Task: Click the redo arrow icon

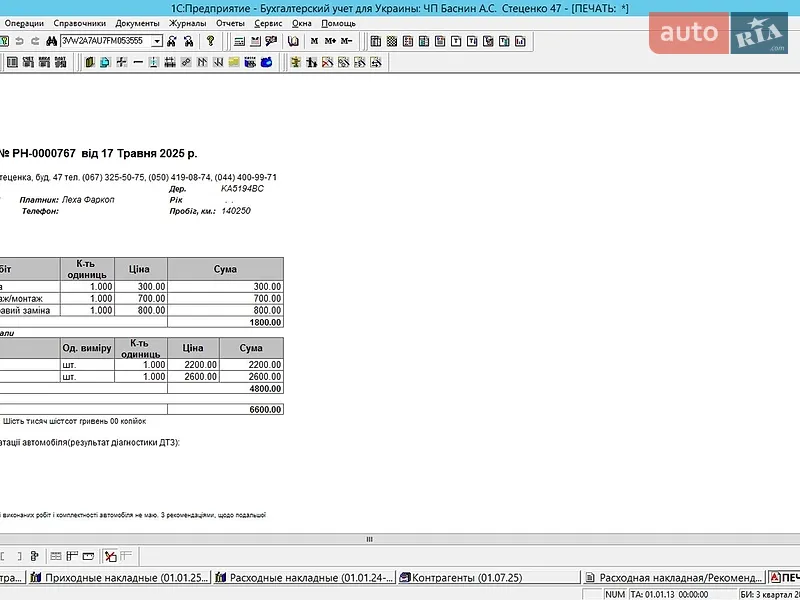Action: (35, 41)
